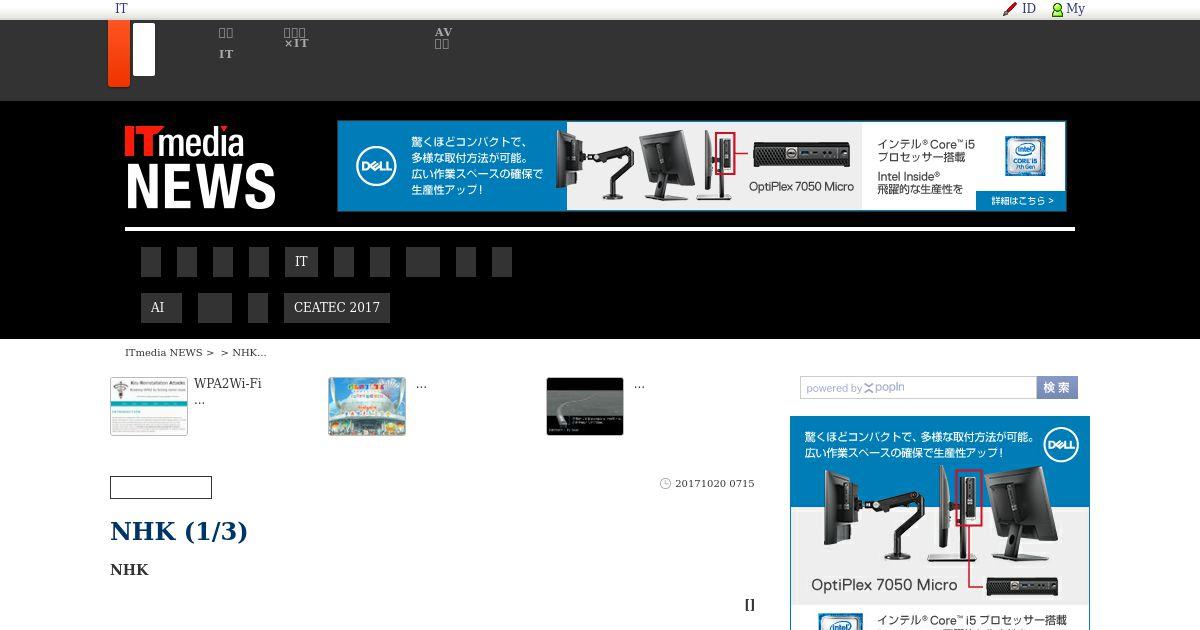Click the 20171020 0715 date text
Viewport: 1200px width, 630px height.
click(715, 483)
